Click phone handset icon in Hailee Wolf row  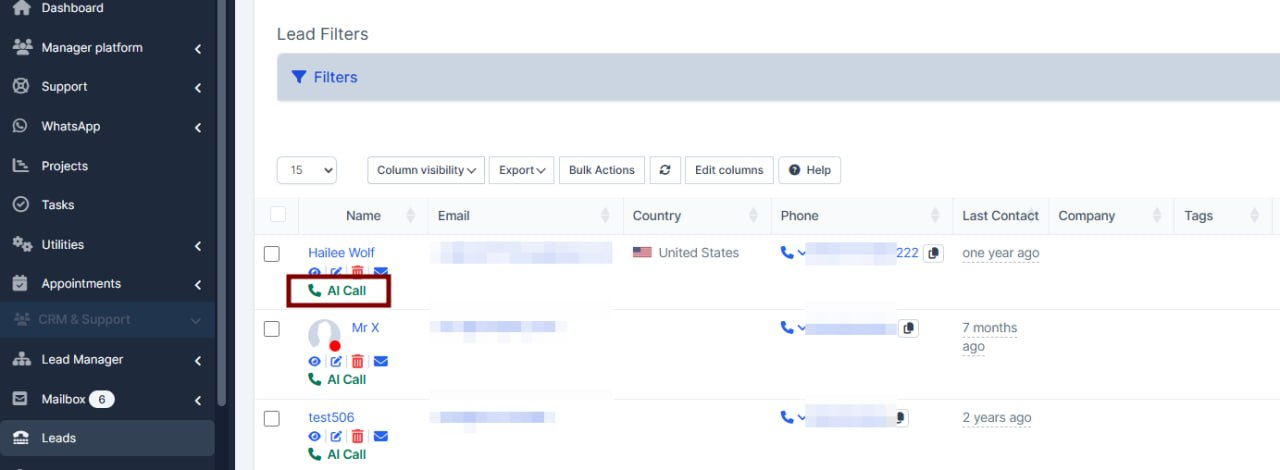(787, 253)
